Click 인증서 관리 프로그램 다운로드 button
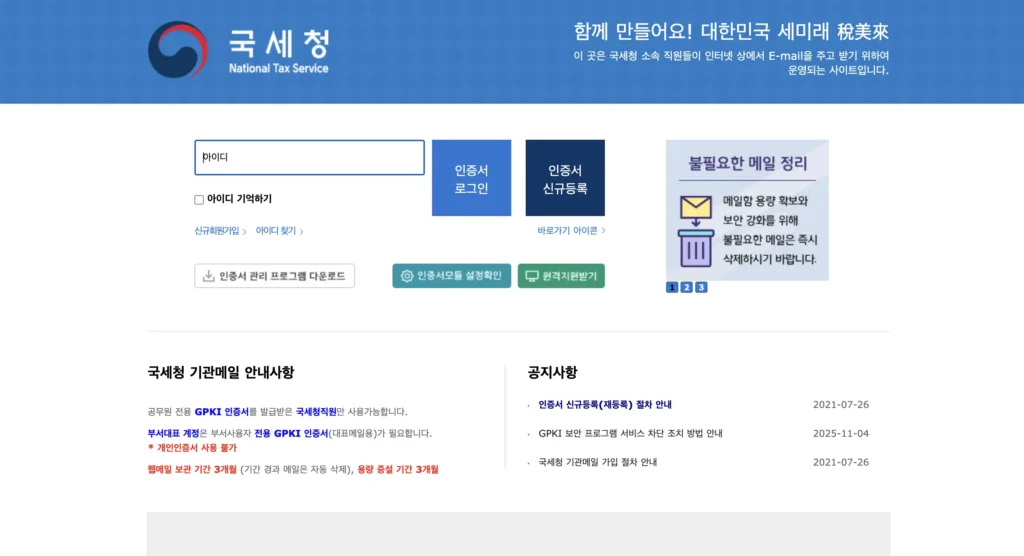This screenshot has width=1024, height=556. [274, 276]
